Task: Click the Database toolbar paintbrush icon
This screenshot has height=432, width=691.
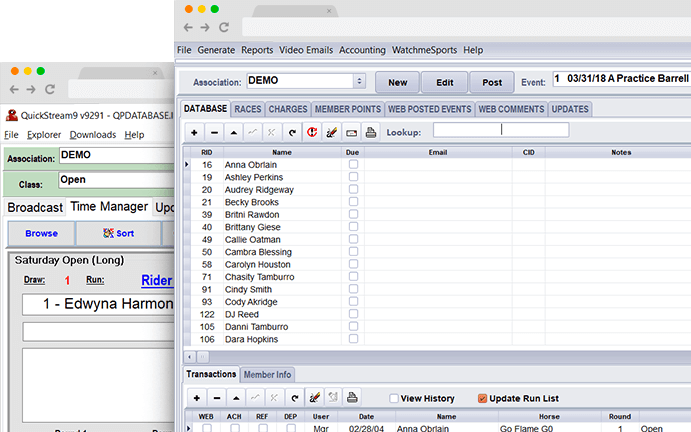Action: (x=331, y=132)
